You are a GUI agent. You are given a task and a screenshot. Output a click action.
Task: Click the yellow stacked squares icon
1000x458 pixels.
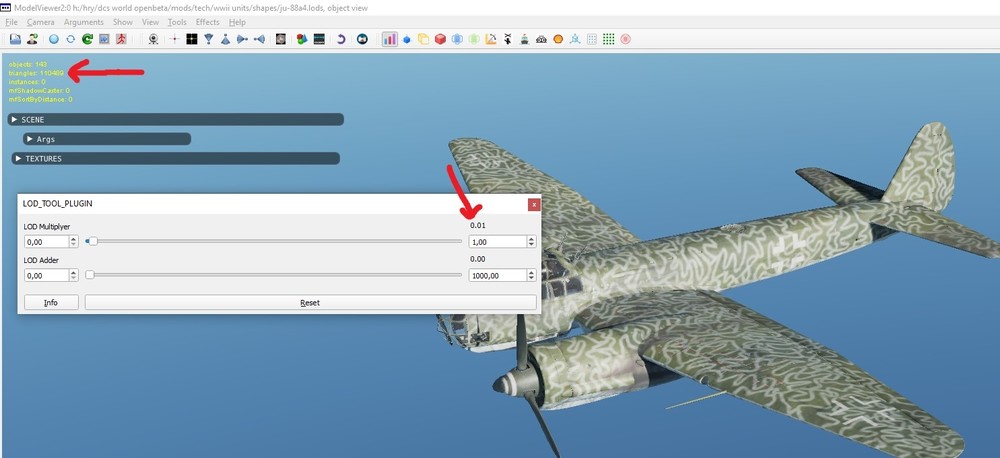click(x=423, y=39)
